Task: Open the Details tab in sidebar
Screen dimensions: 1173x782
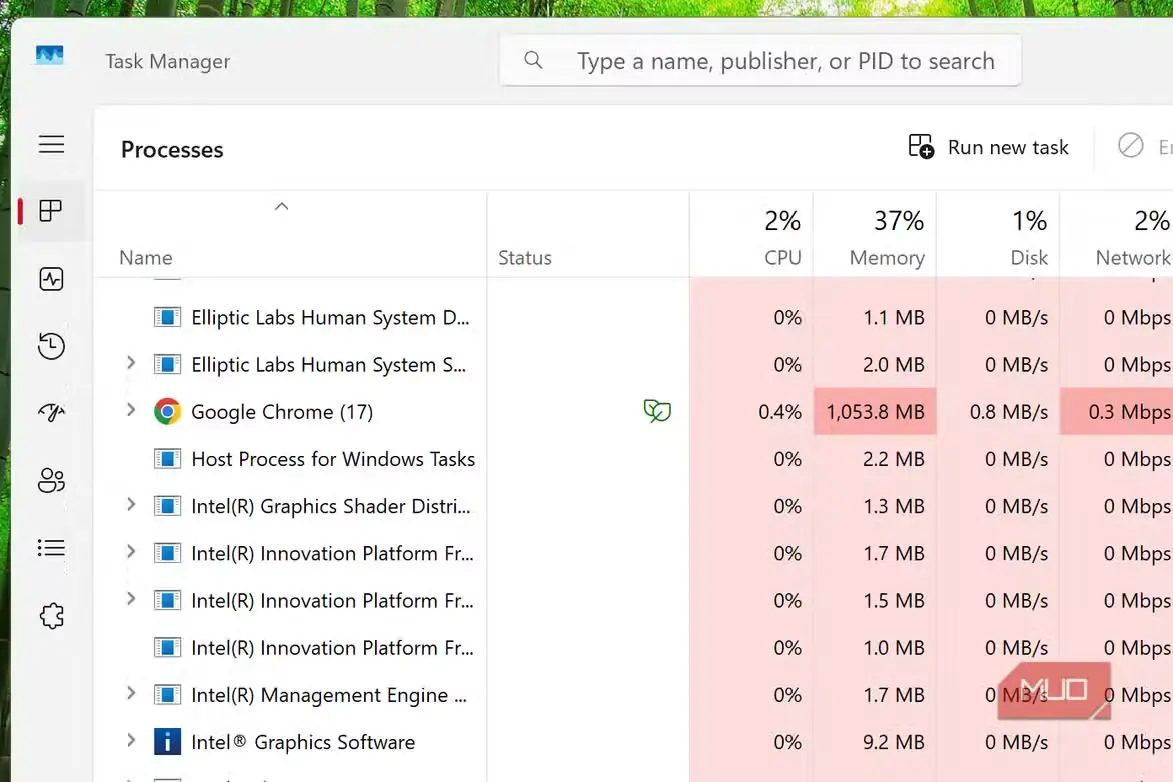Action: click(51, 548)
